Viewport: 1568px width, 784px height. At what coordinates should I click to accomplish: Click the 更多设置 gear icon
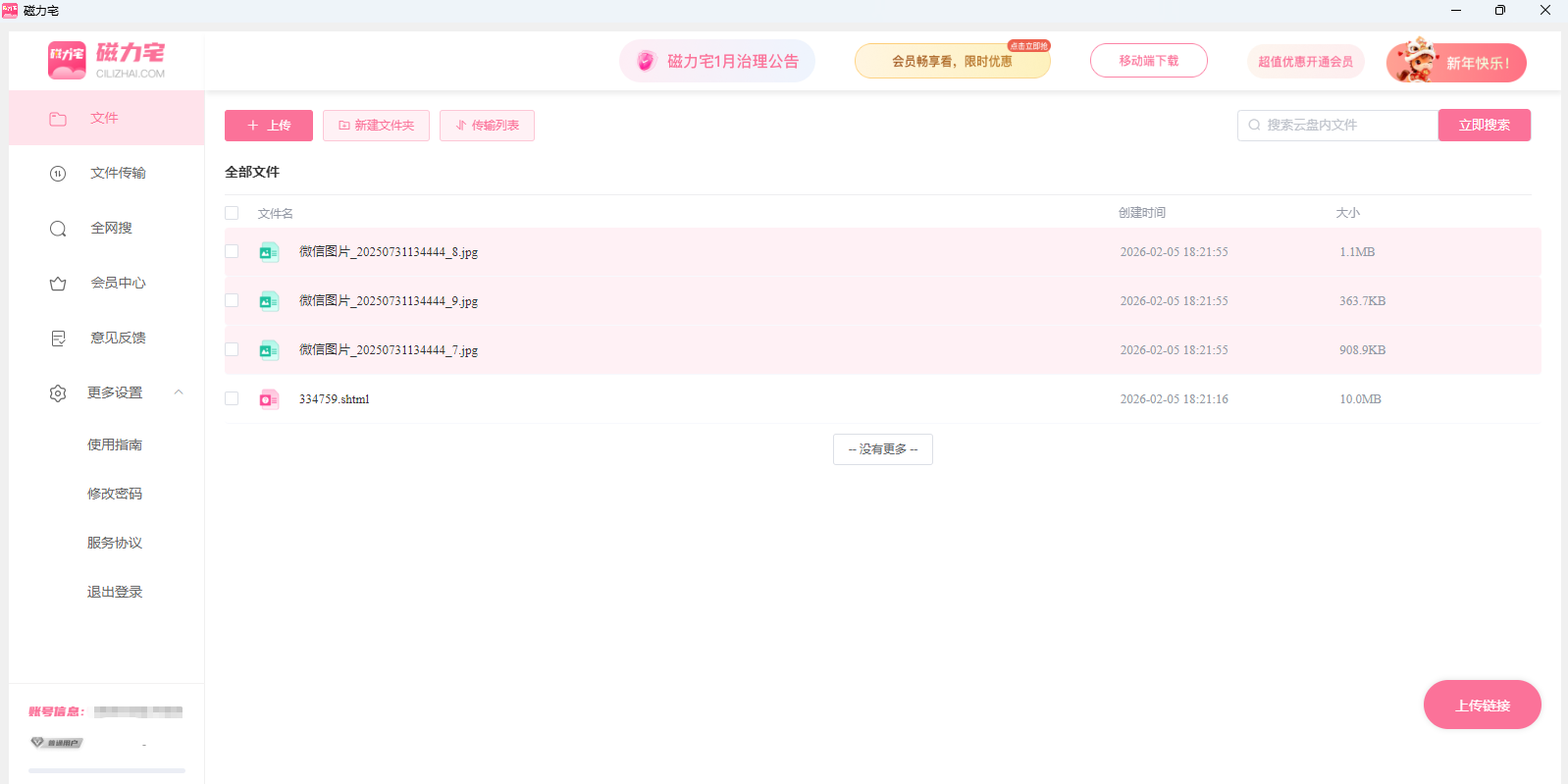pyautogui.click(x=58, y=393)
